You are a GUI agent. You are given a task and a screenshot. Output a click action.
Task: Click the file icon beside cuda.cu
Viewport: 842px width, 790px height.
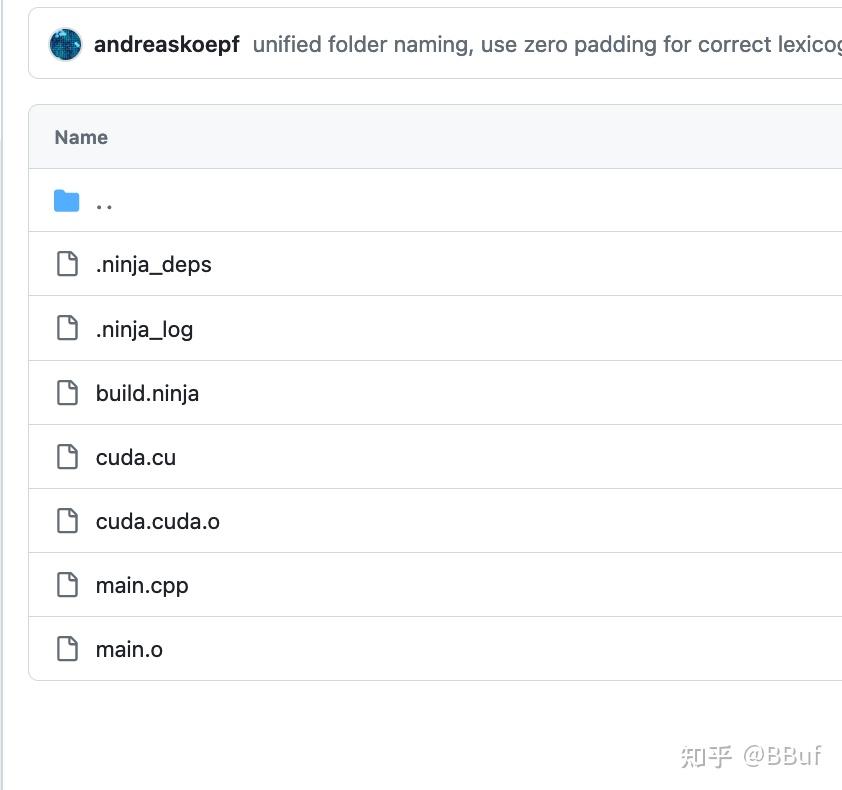click(x=67, y=456)
